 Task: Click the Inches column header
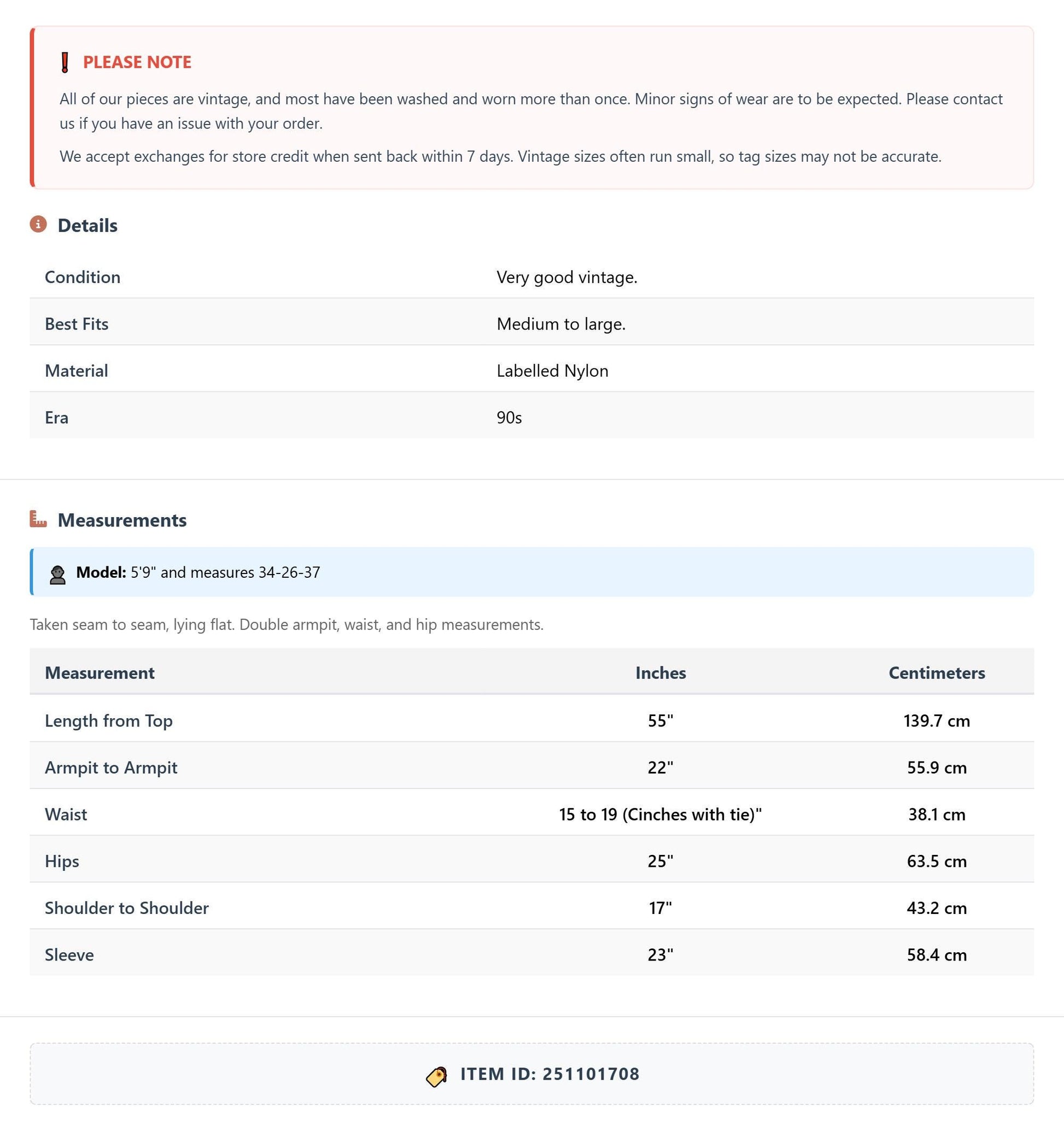[x=660, y=673]
